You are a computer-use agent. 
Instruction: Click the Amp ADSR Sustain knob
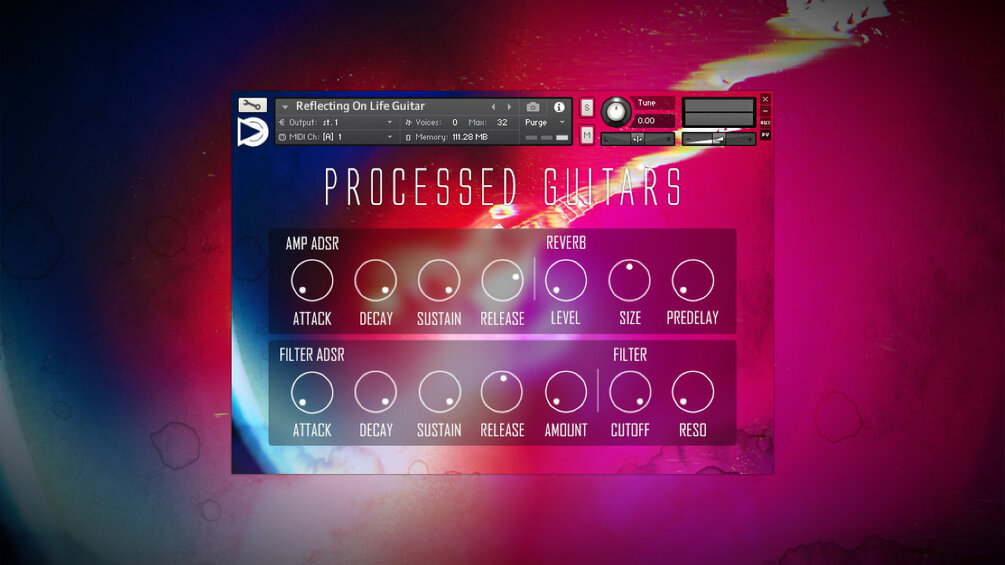point(439,281)
